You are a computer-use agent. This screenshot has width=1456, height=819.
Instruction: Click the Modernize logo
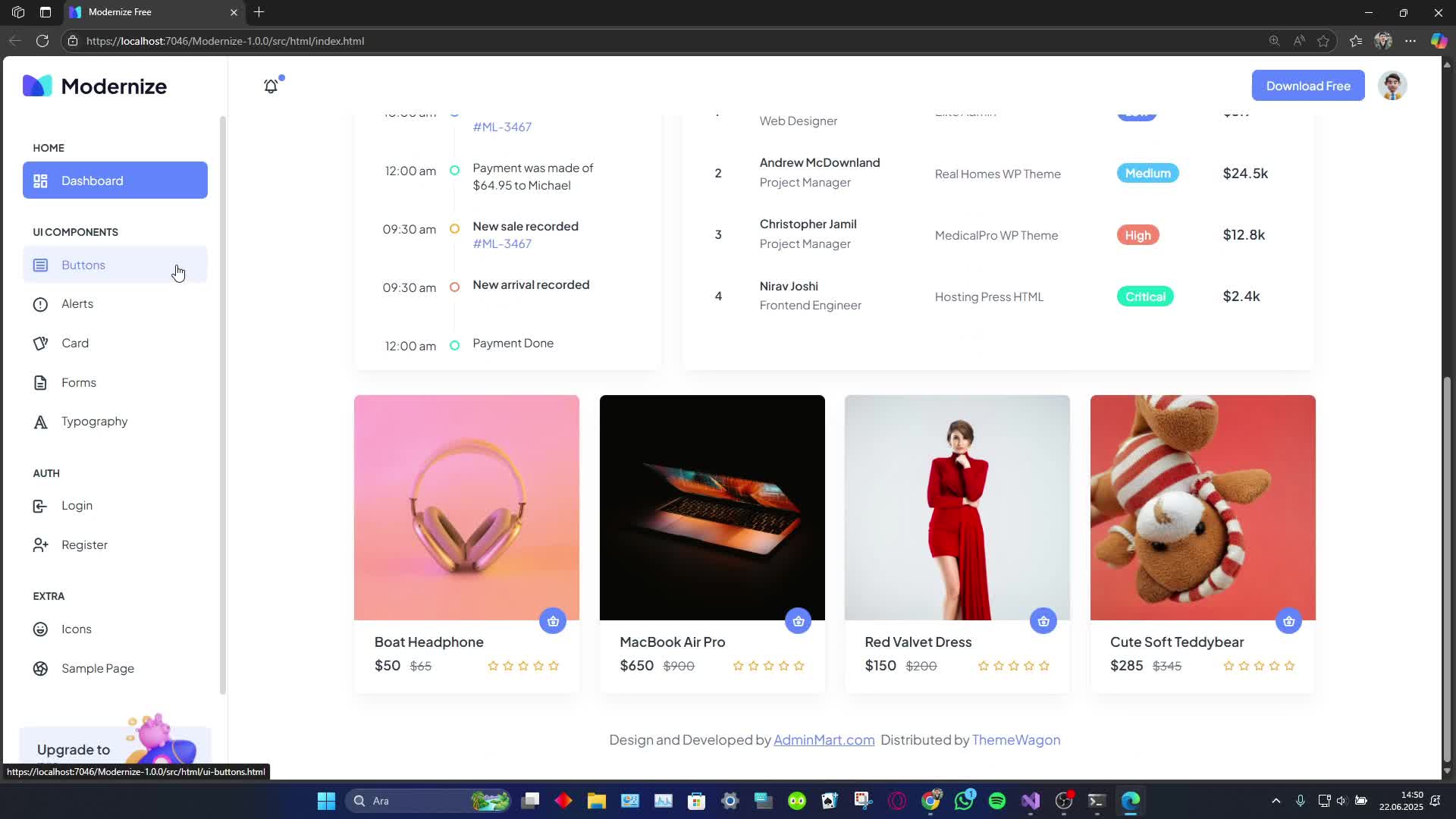[95, 86]
